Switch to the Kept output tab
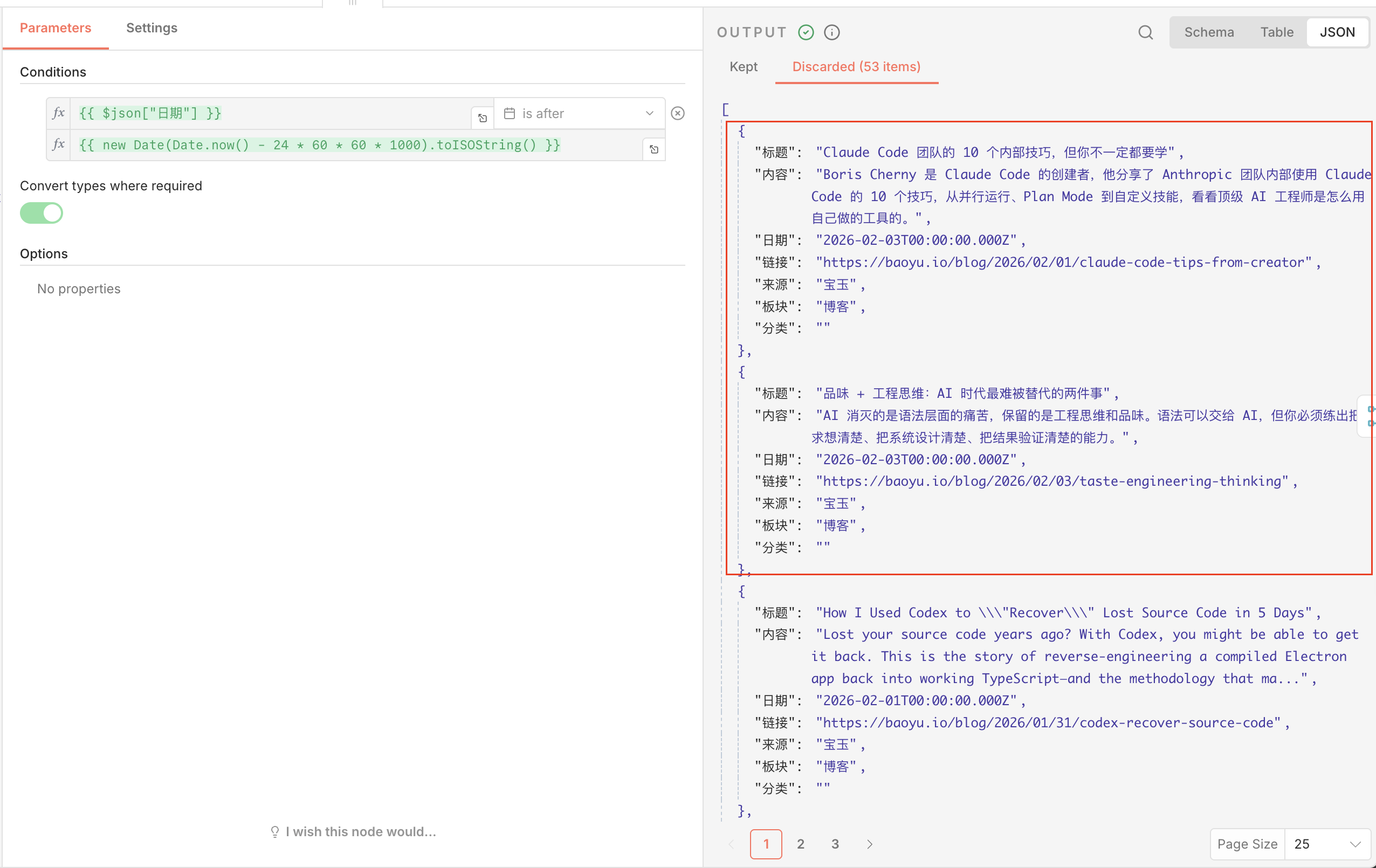Screen dimensions: 1376x868 (743, 67)
